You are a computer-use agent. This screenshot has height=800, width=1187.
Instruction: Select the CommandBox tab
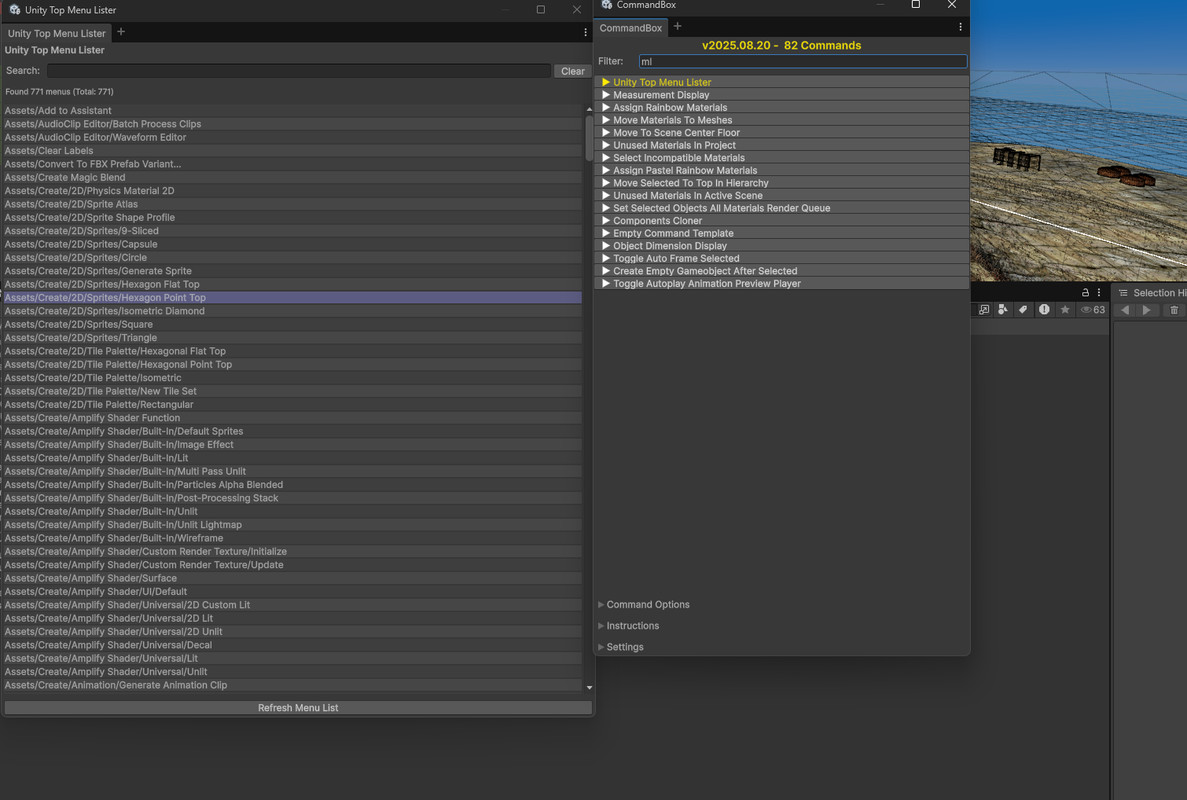coord(630,28)
